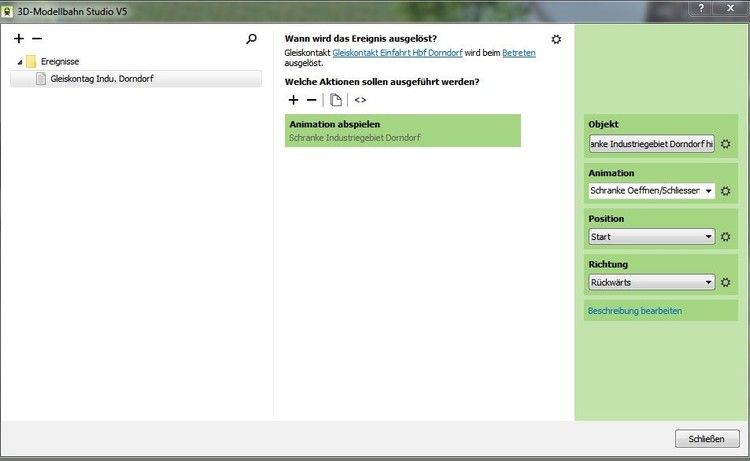Click the gear next to the Animation dropdown
Image resolution: width=750 pixels, height=461 pixels.
pos(726,191)
